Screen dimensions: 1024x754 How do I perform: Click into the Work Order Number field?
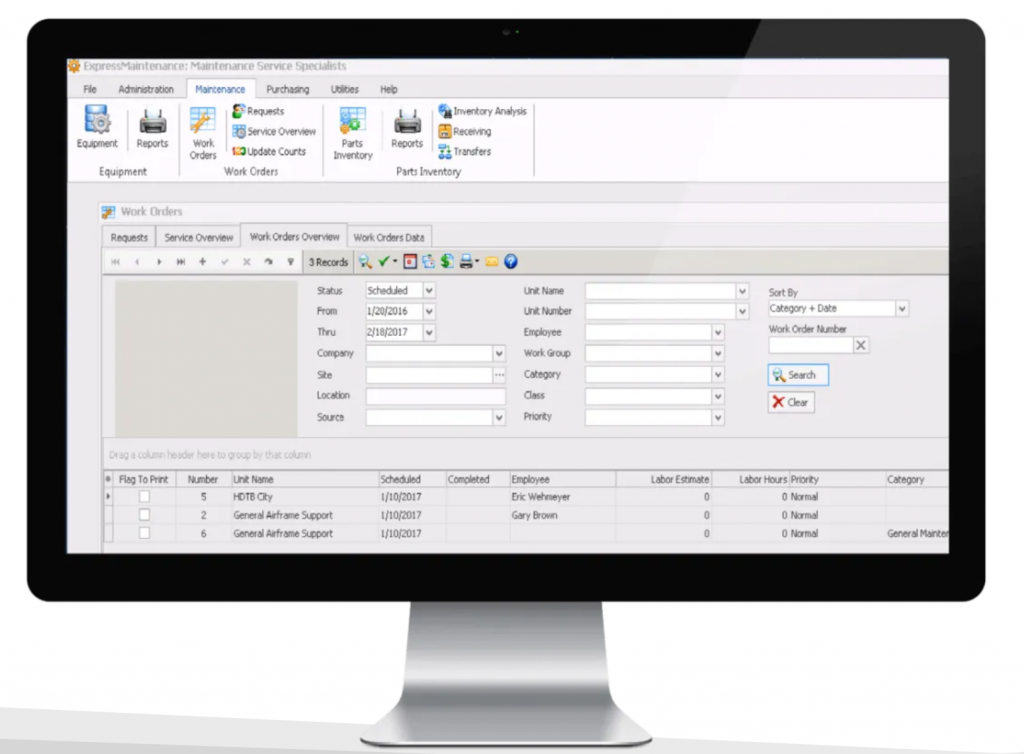[810, 345]
